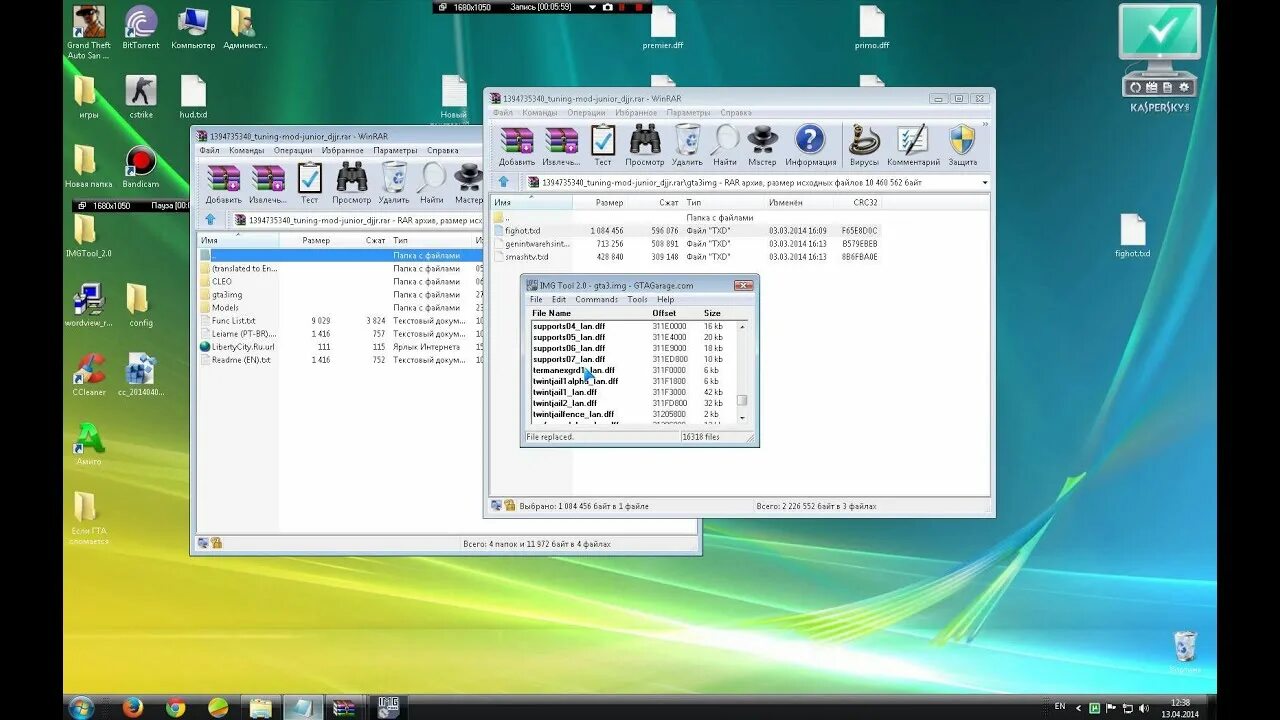Click Найти icon in back WinRAR window

click(x=432, y=184)
